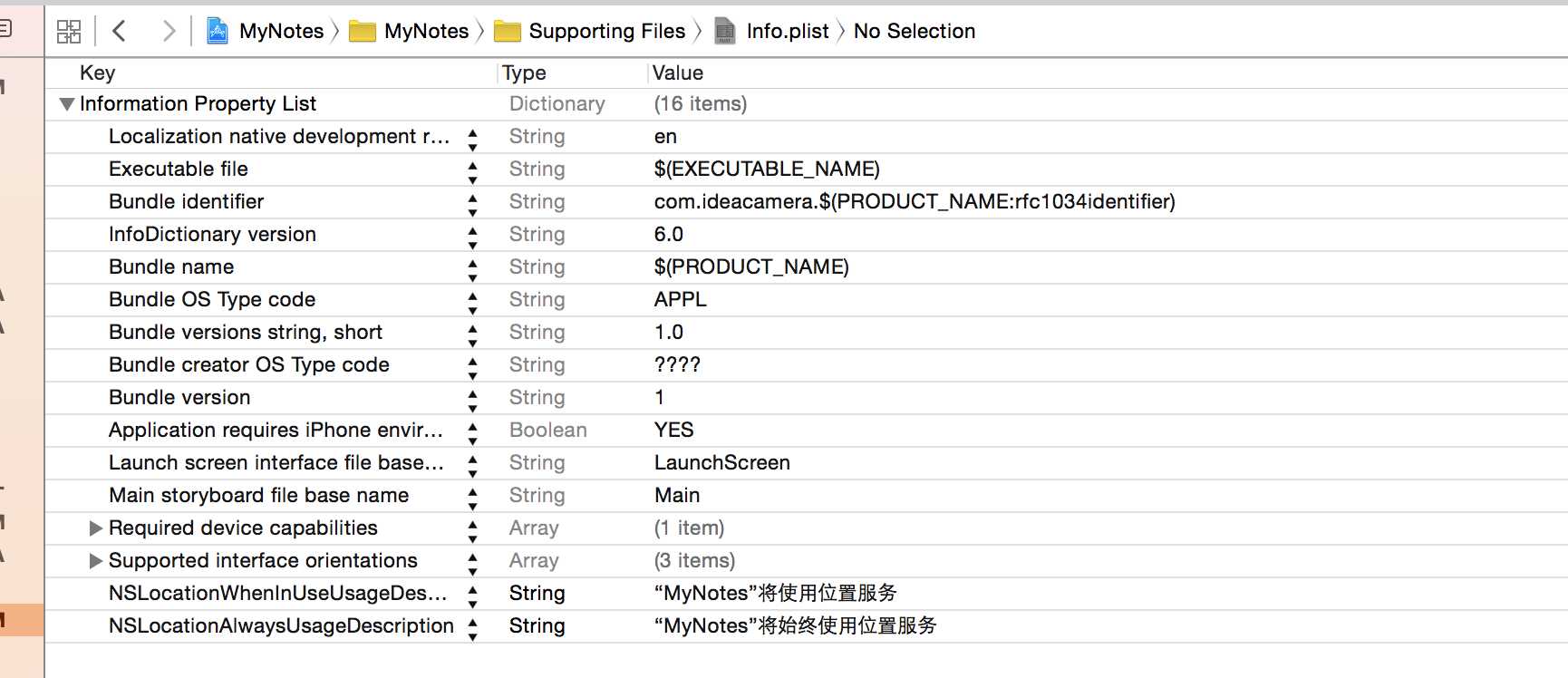
Task: Open key stepper for NSLocationAlwaysUsageDescription
Action: 472,629
